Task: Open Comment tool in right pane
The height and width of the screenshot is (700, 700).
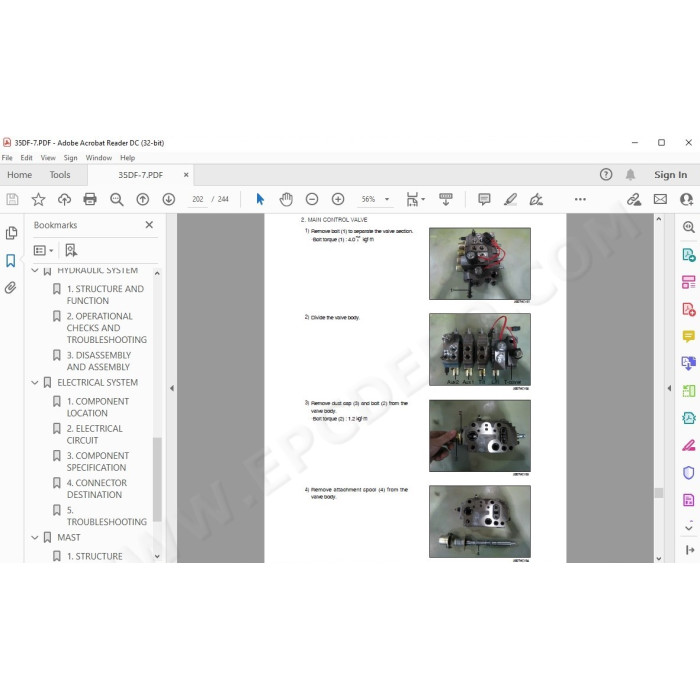Action: [688, 336]
